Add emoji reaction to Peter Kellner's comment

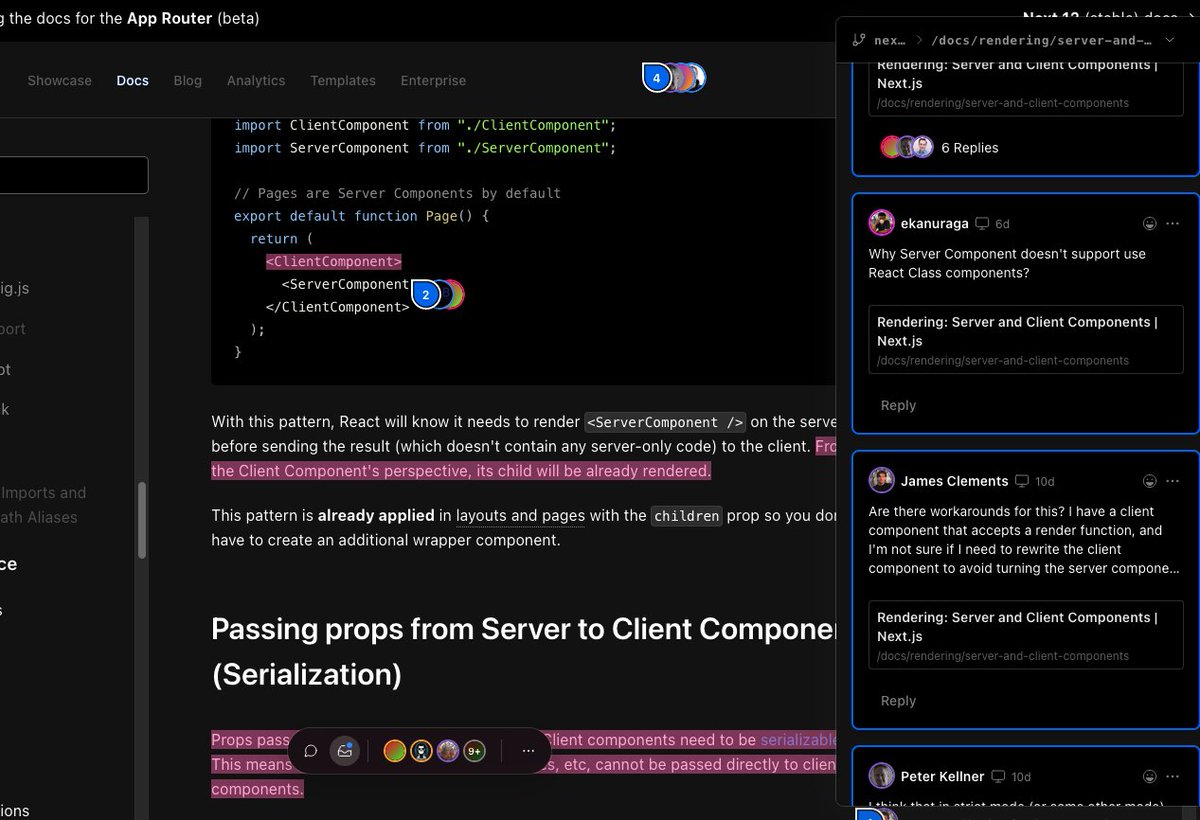point(1149,776)
